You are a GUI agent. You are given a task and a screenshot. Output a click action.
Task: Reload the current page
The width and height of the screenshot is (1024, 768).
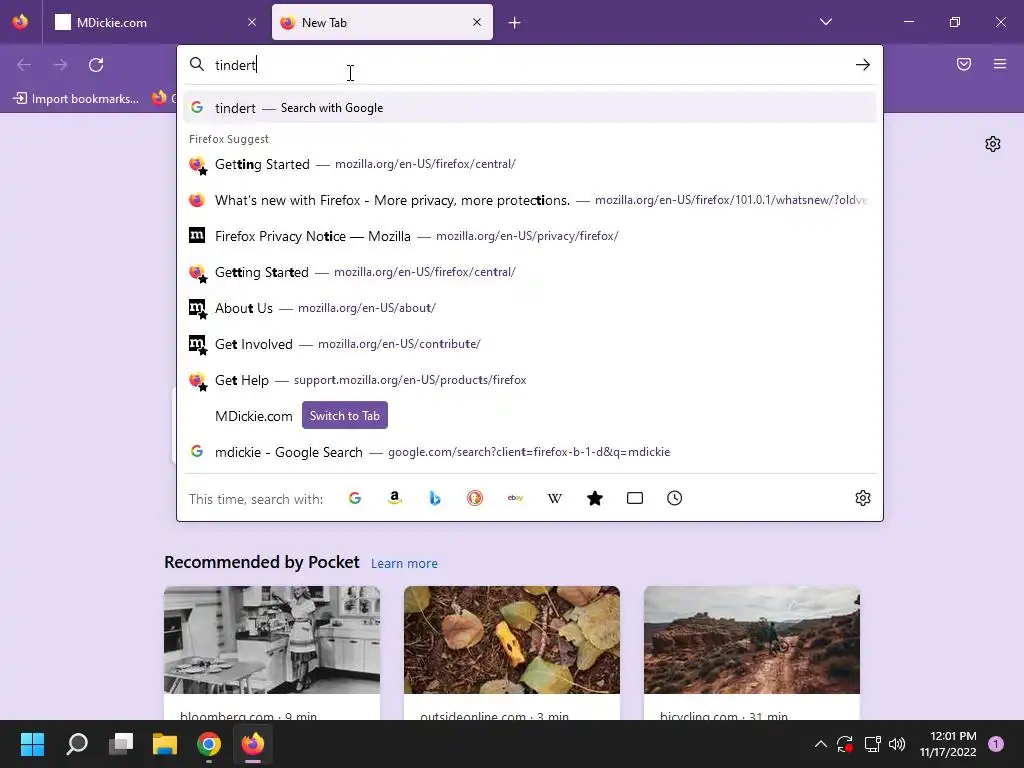pos(96,65)
